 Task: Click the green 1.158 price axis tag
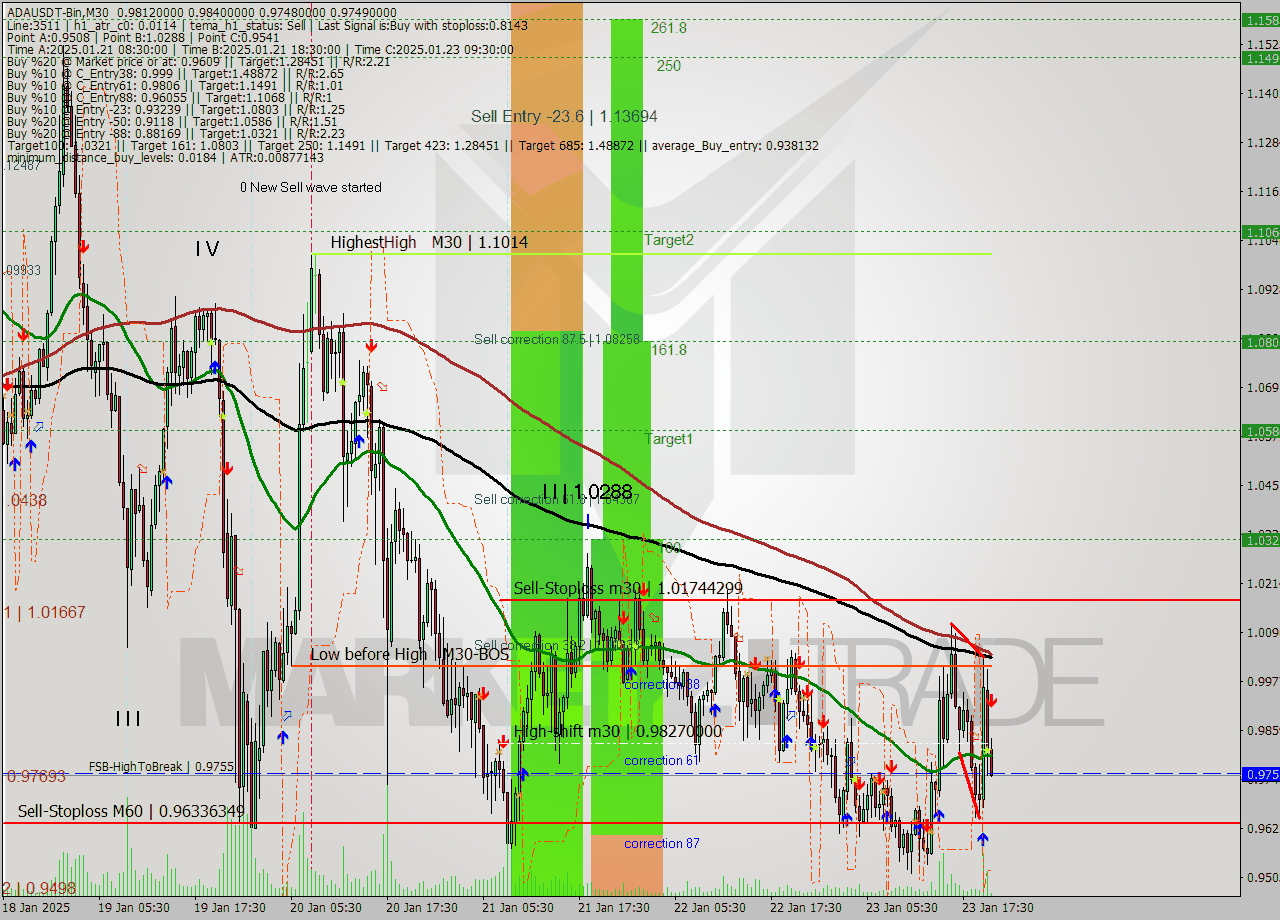(x=1260, y=19)
